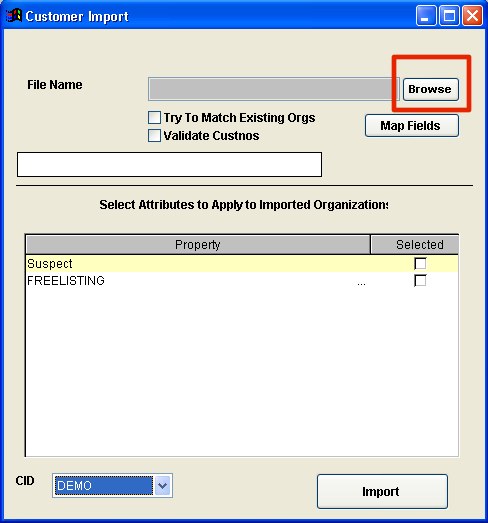Click the File Name label
The image size is (488, 523).
point(55,85)
